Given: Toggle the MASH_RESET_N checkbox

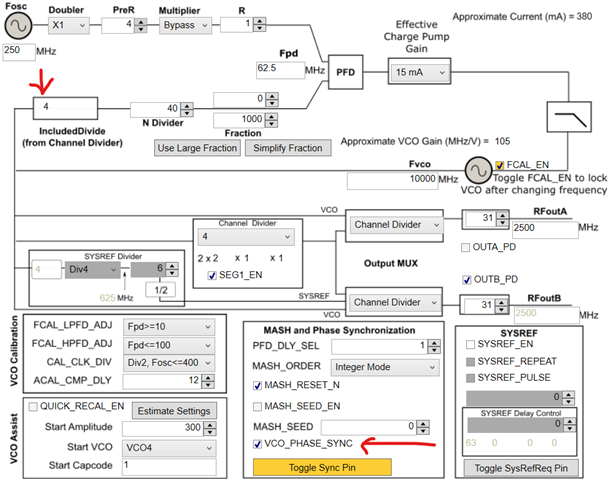Looking at the screenshot, I should click(257, 385).
